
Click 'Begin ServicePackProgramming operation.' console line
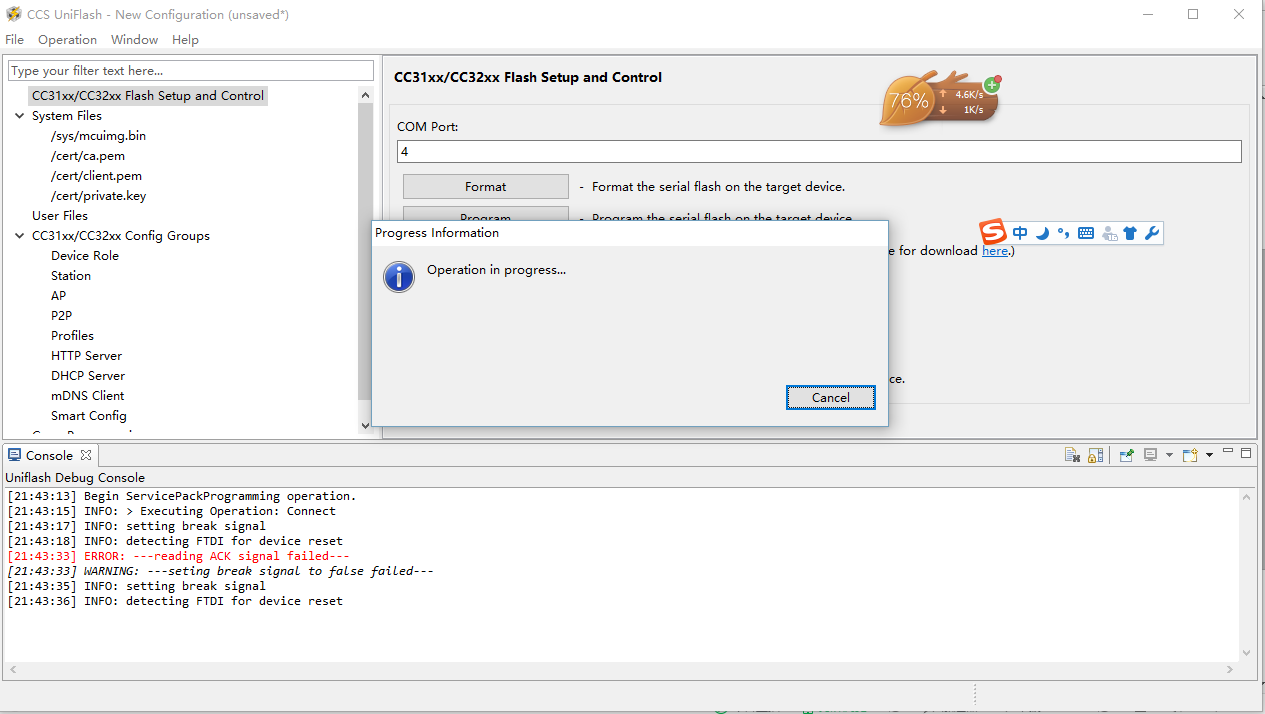pos(182,496)
